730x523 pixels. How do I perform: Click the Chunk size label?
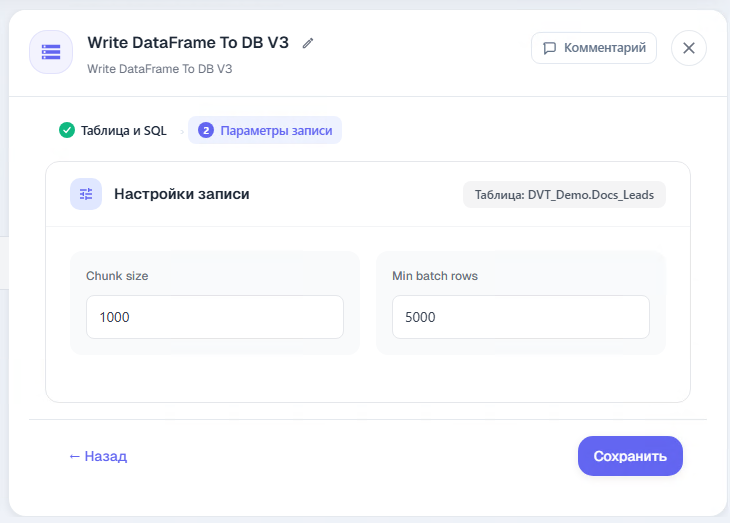coord(117,276)
